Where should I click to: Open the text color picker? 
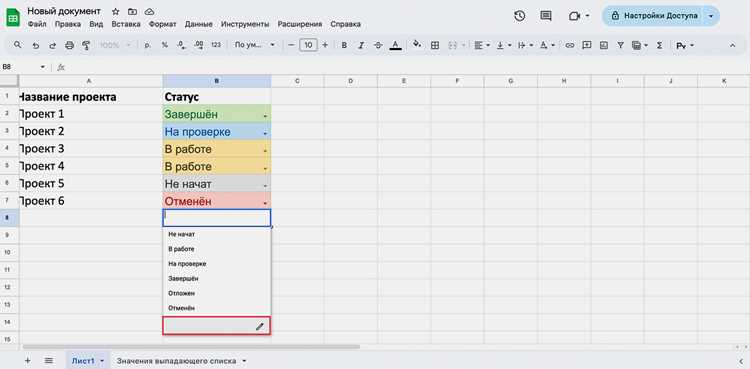coord(395,45)
